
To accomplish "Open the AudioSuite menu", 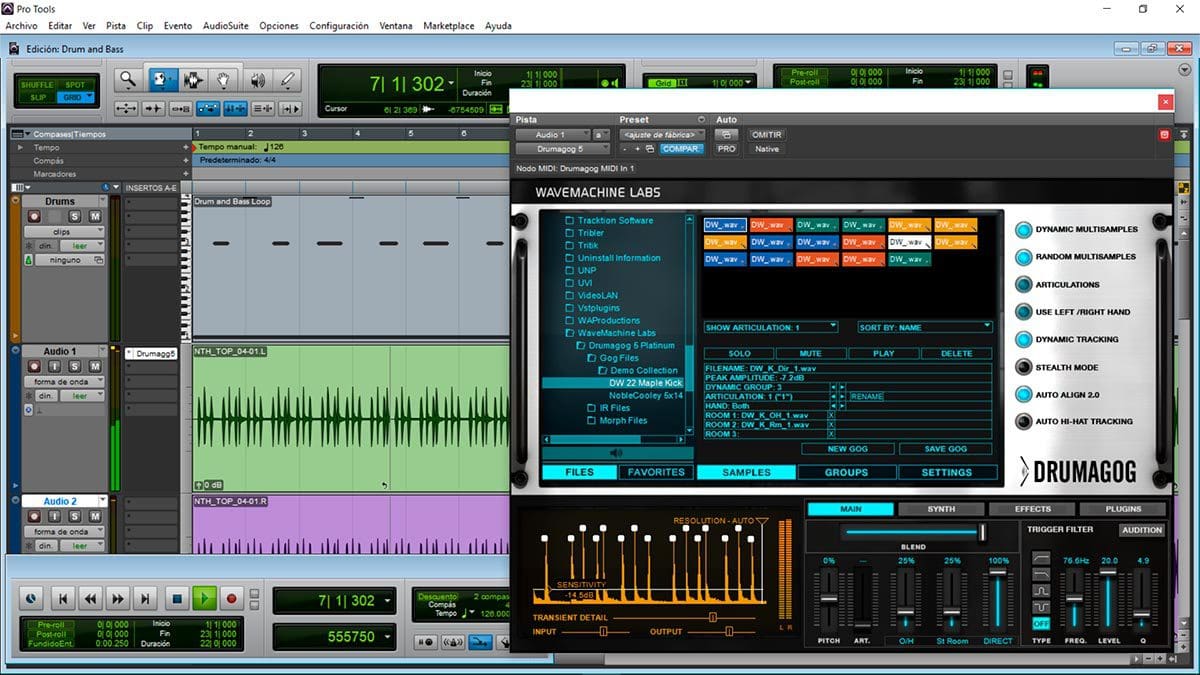I will (x=226, y=25).
